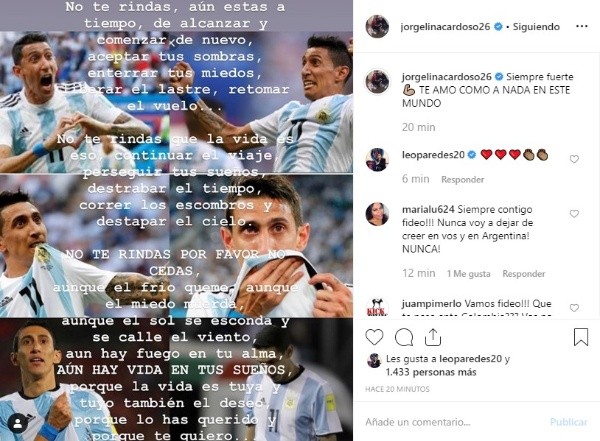600x441 pixels.
Task: Open the three-dot options menu
Action: tap(582, 26)
